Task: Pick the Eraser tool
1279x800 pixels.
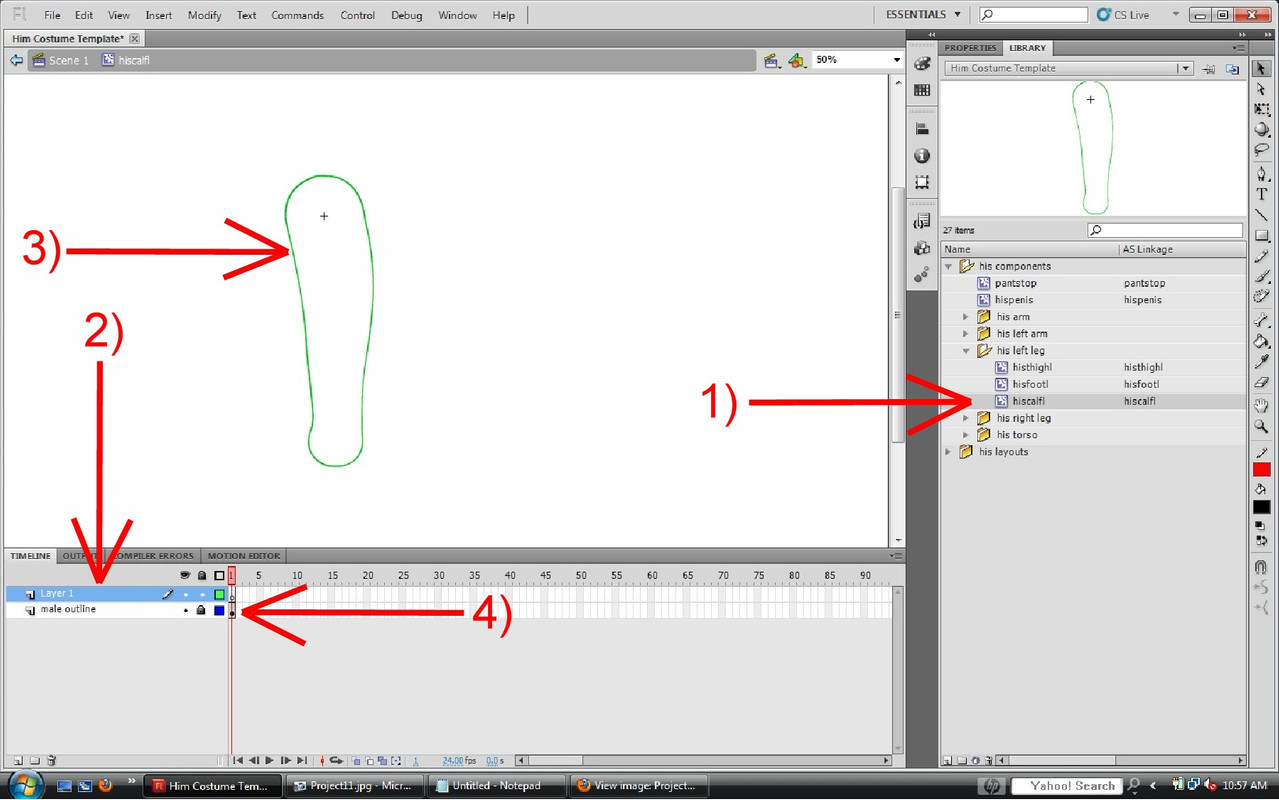Action: 1261,384
